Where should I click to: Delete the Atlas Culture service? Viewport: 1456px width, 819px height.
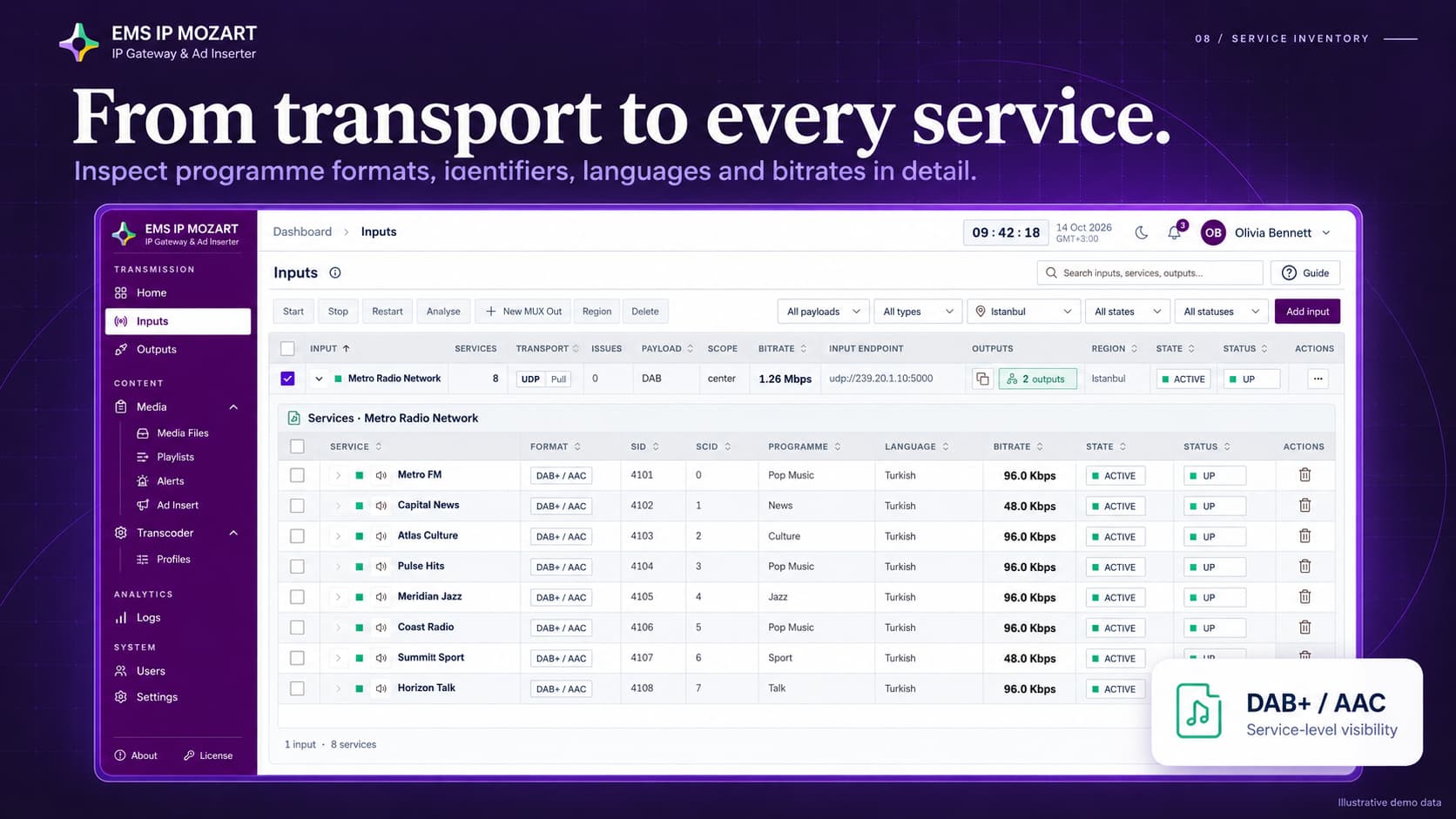click(1304, 536)
